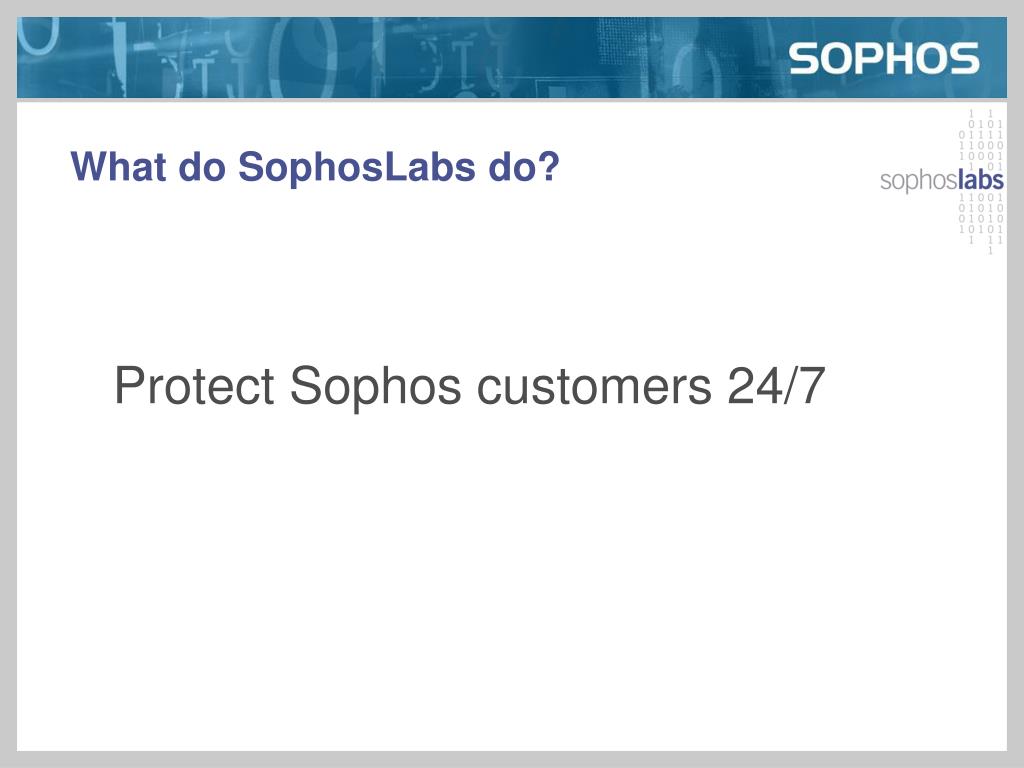
Task: Select the binary digits above sophoslabs logo
Action: [981, 140]
